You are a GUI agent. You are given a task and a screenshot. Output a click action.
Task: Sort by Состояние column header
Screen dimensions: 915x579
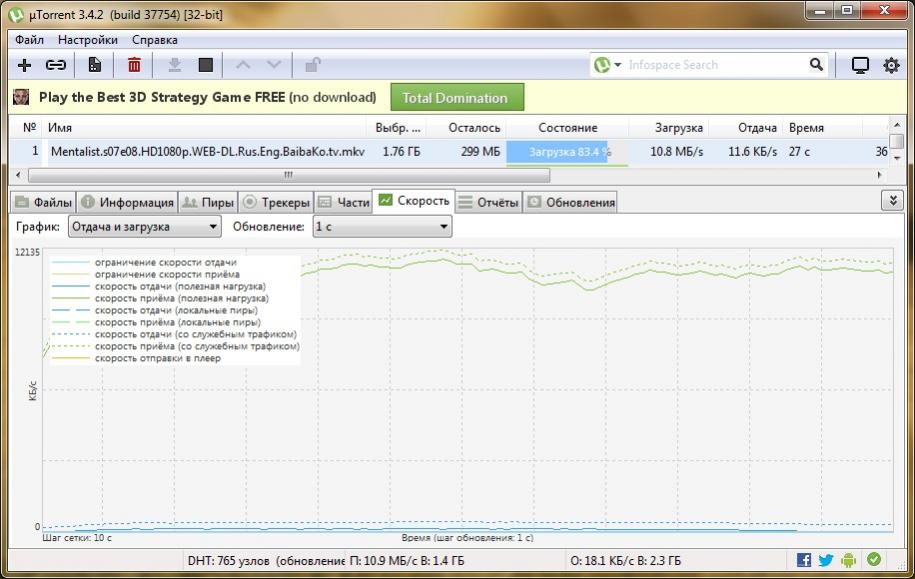(x=568, y=128)
